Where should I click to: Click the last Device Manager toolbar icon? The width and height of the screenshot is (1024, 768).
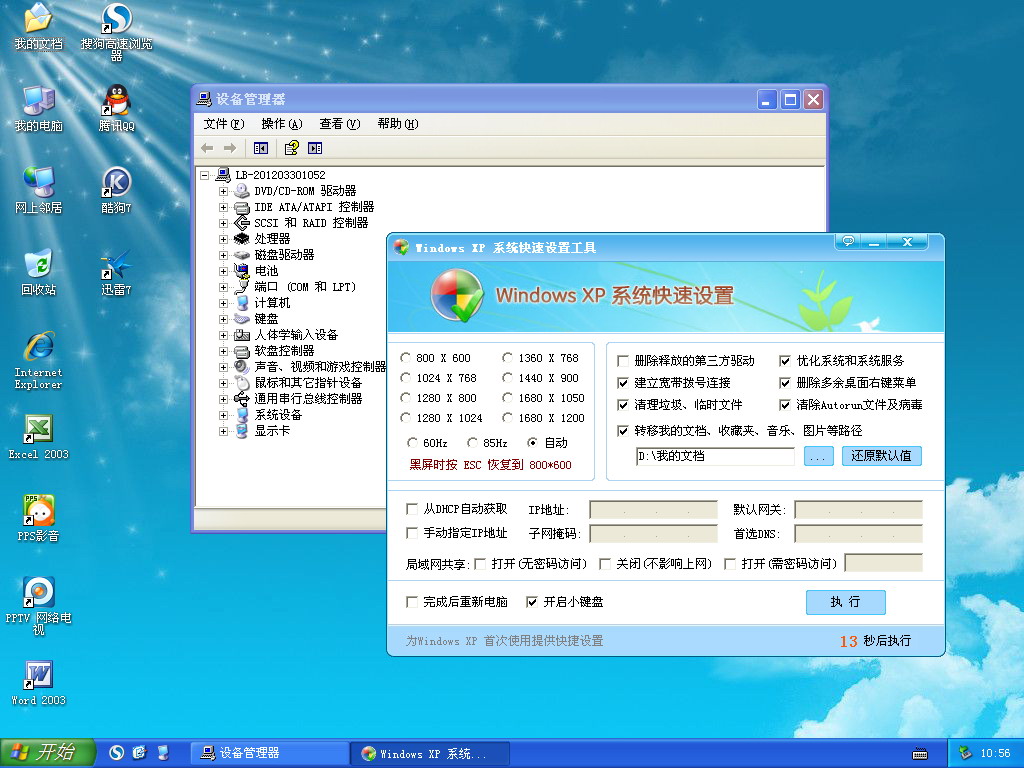[315, 148]
